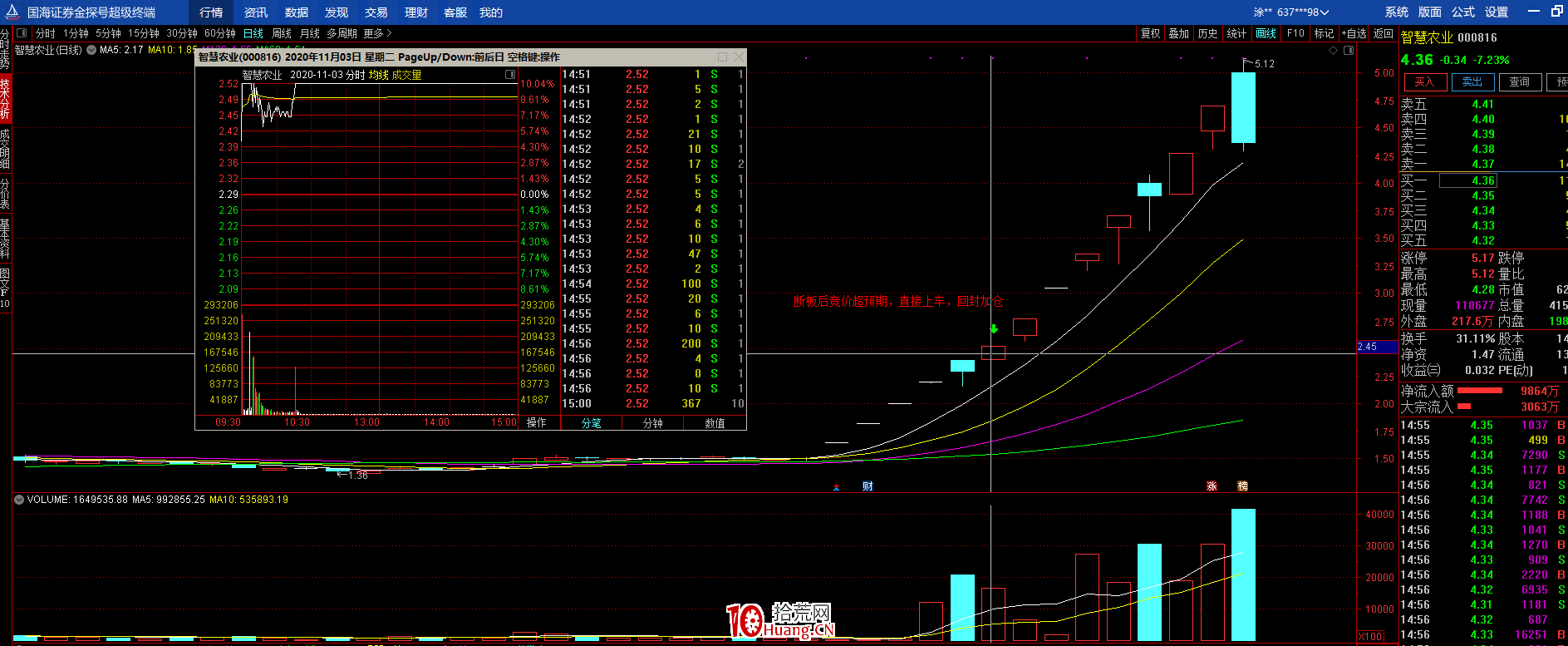The width and height of the screenshot is (1568, 646).
Task: Switch to the 5分钟 period
Action: click(108, 33)
